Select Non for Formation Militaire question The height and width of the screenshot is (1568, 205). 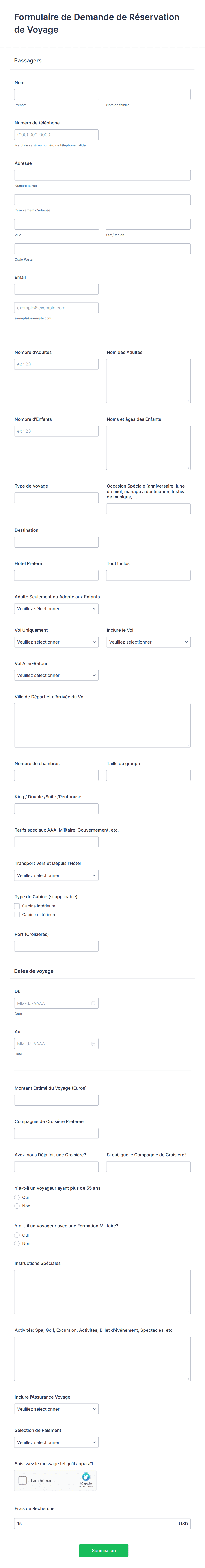point(17,1243)
